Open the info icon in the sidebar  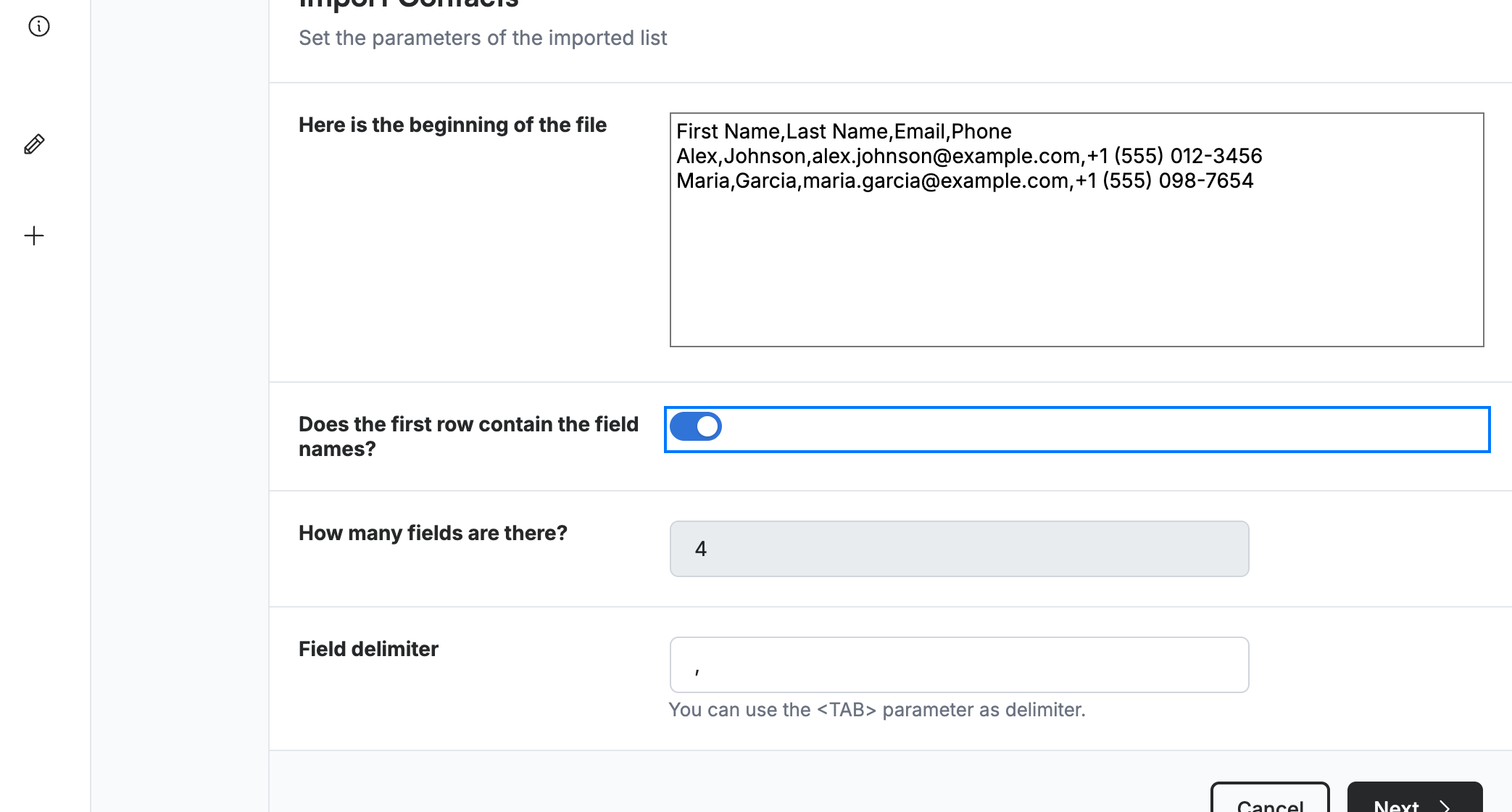tap(39, 26)
